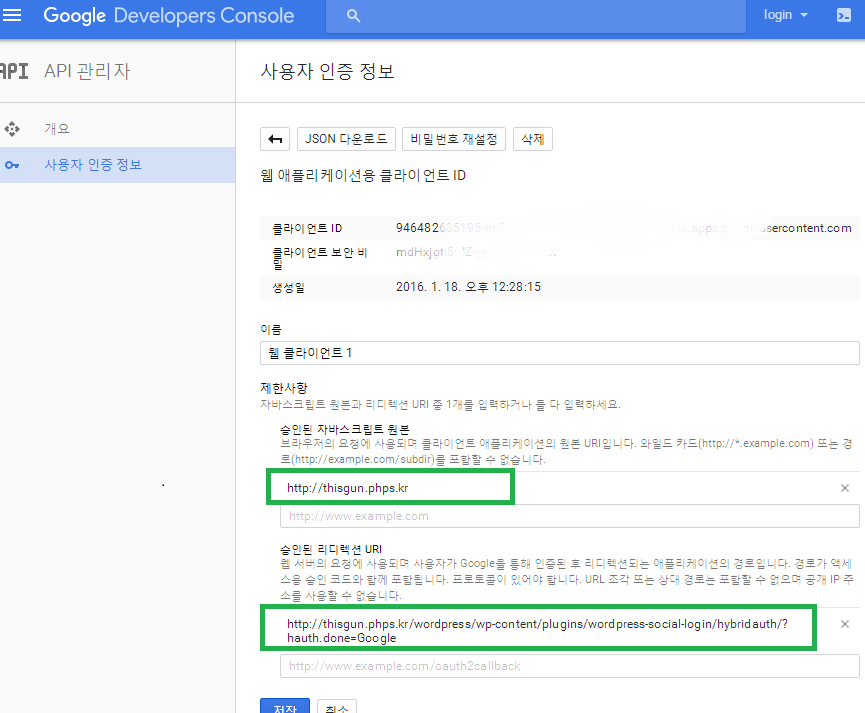
Task: Click the key icon for 사용자 인증 정보
Action: (13, 165)
